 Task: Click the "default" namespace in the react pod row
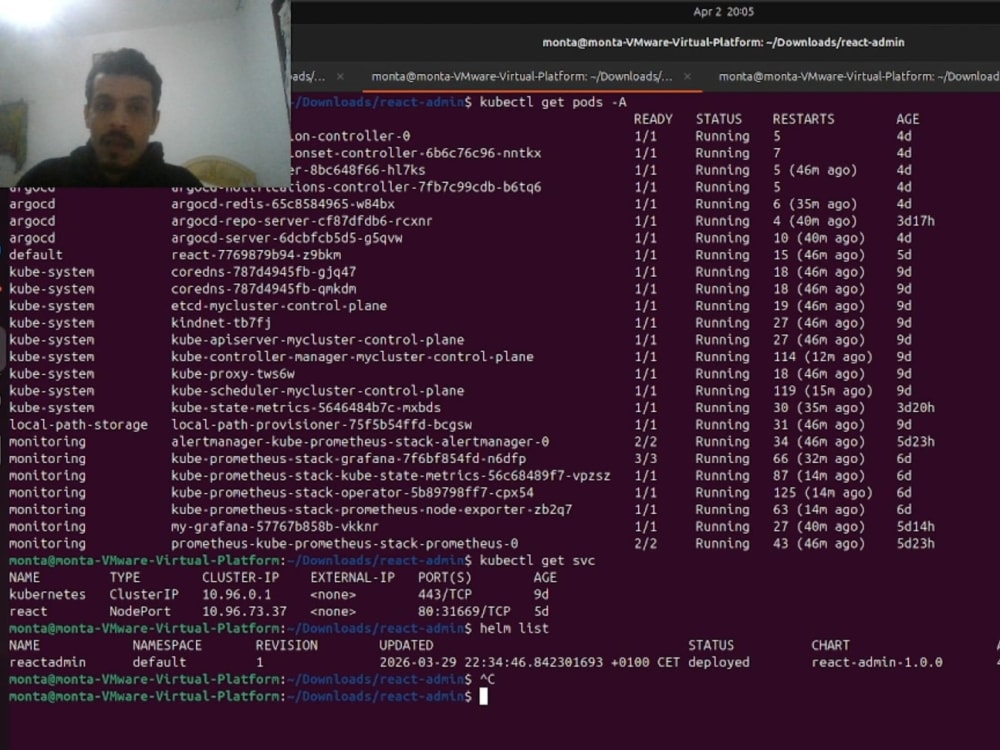[x=36, y=254]
